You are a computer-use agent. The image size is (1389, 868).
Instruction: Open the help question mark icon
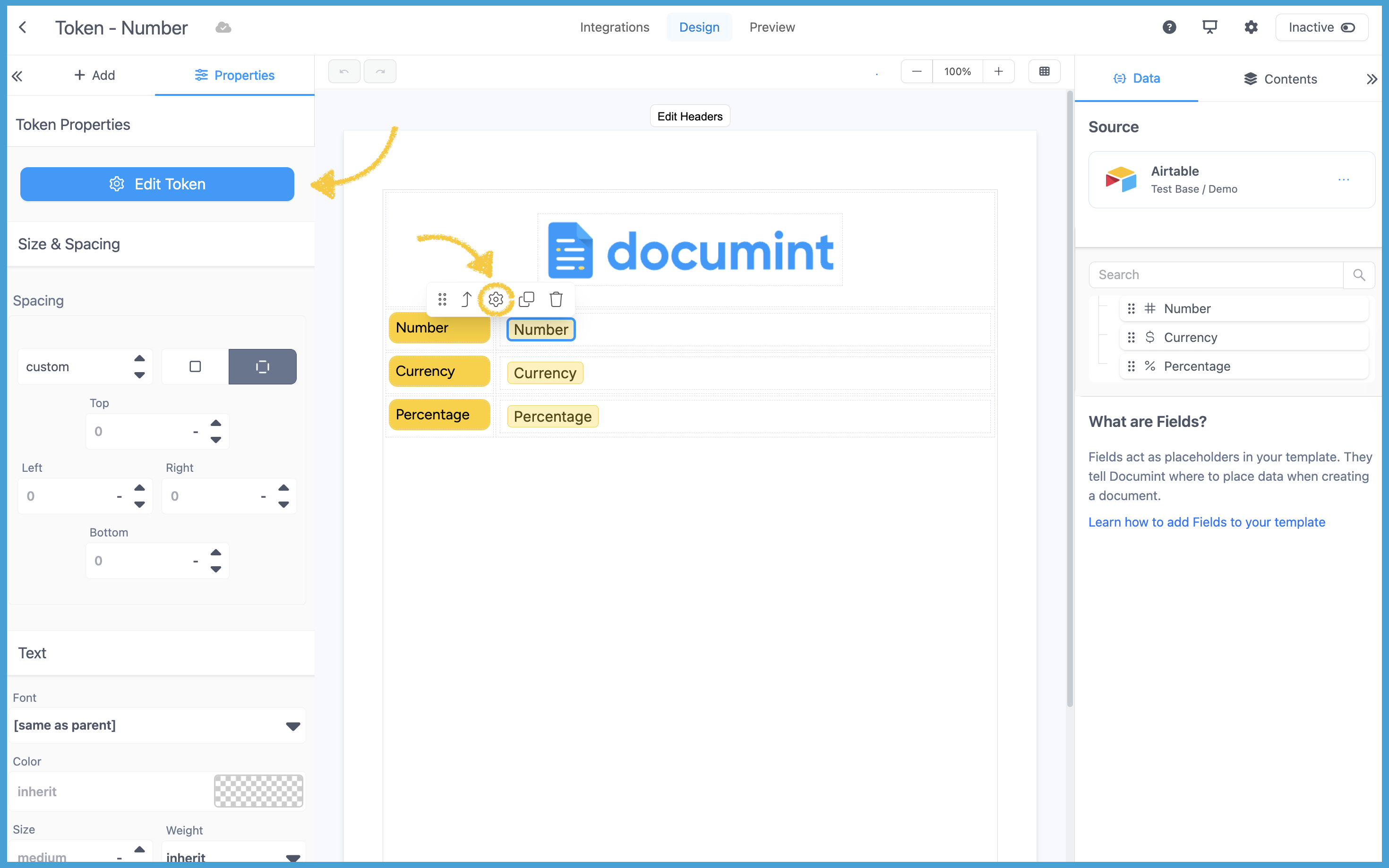[x=1169, y=27]
